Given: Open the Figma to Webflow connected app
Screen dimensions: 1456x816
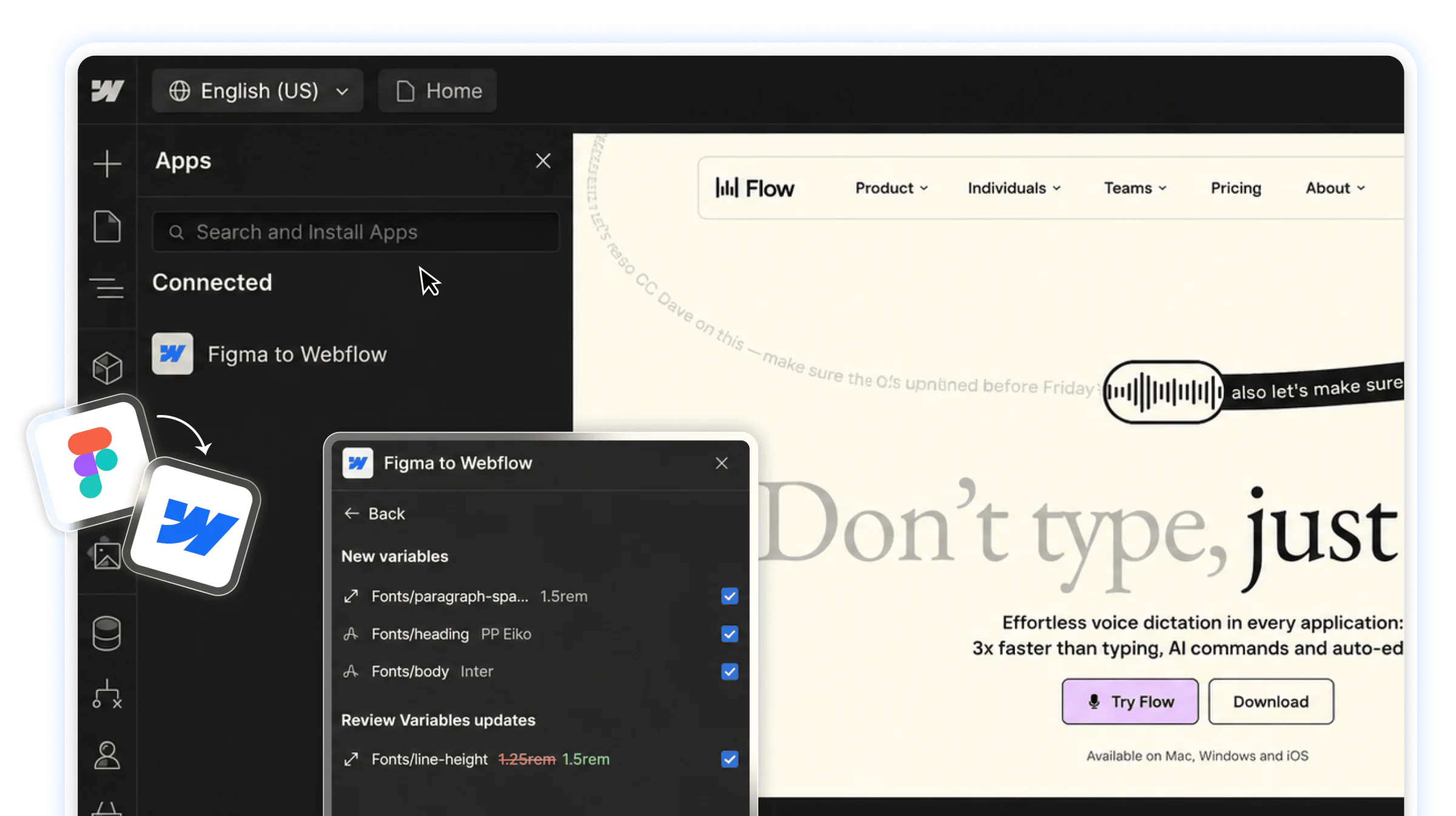Looking at the screenshot, I should point(270,354).
